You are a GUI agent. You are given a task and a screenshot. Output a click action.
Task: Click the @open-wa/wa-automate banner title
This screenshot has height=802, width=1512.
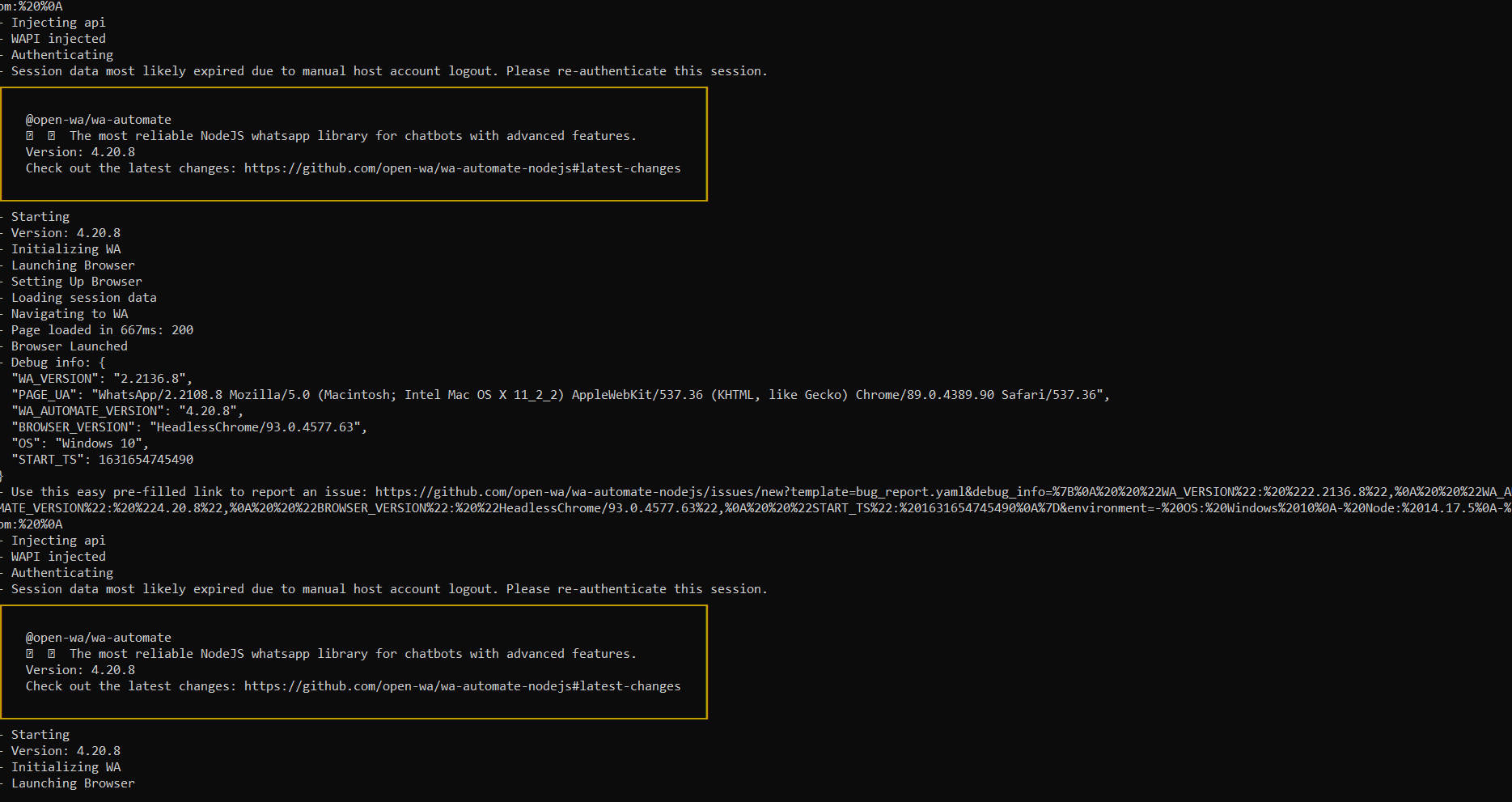pyautogui.click(x=99, y=119)
